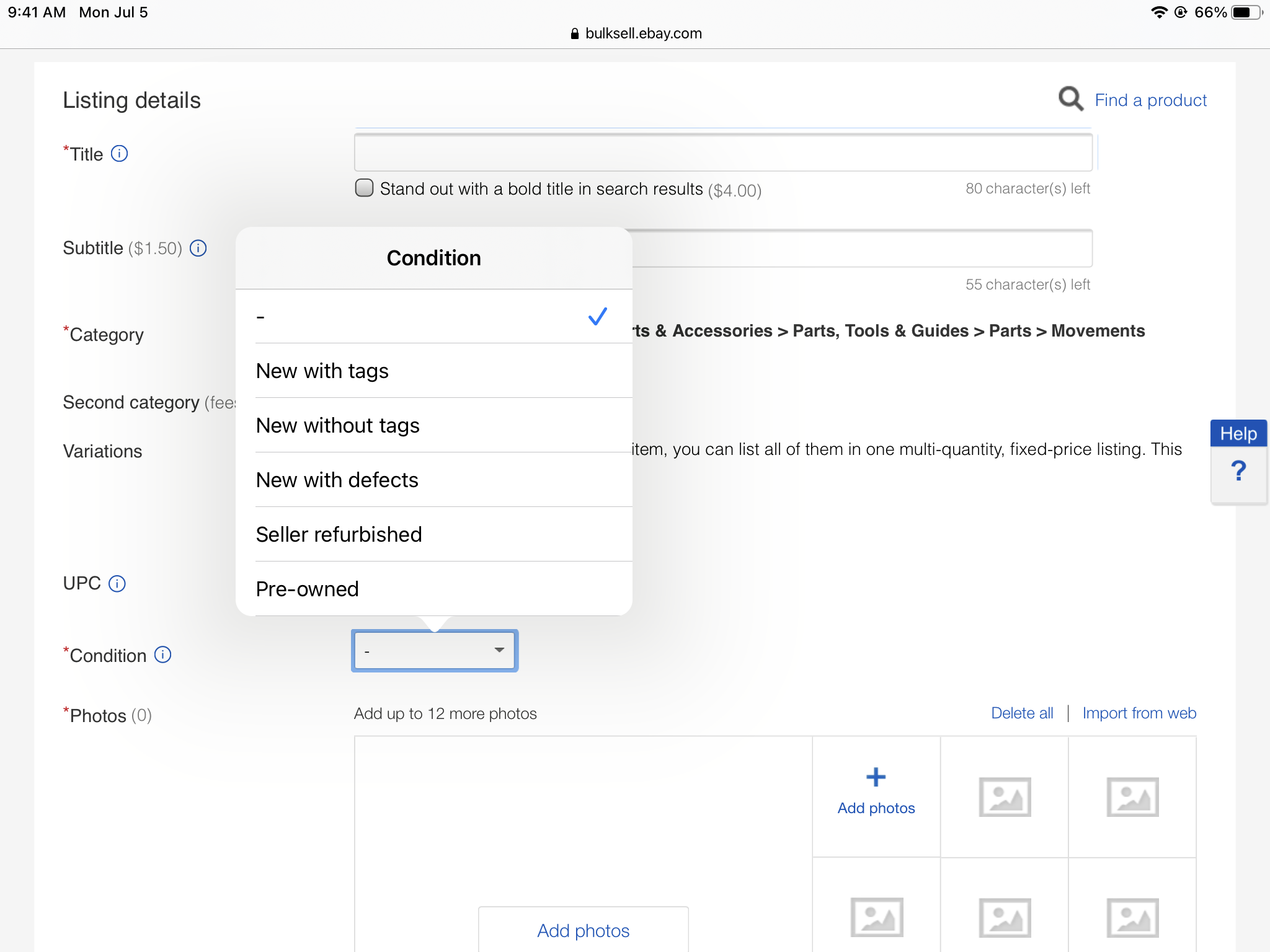
Task: Click the UPC info icon
Action: pos(117,583)
